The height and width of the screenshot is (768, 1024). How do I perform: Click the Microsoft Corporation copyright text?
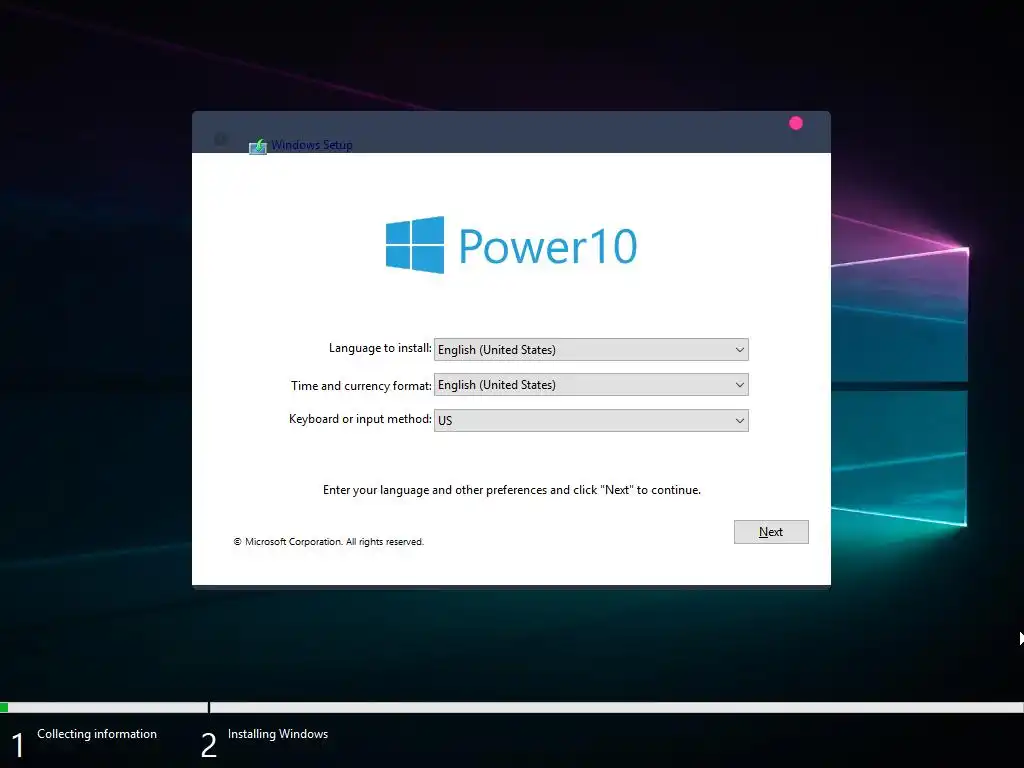point(328,541)
